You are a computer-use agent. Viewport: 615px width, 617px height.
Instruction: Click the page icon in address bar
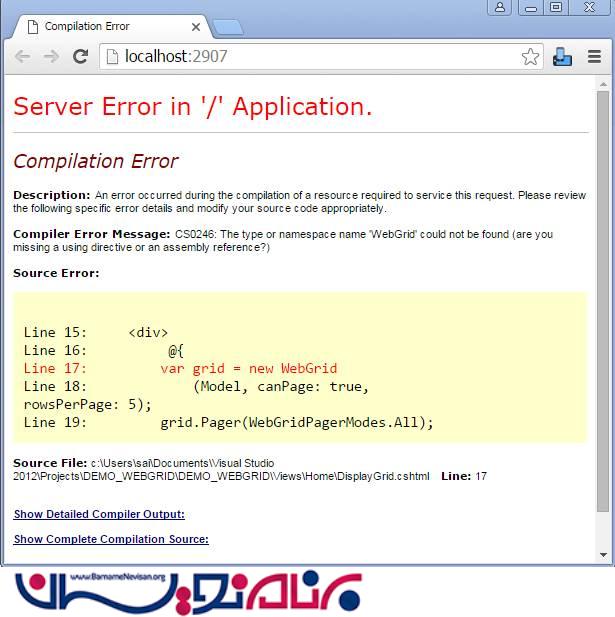coord(112,57)
